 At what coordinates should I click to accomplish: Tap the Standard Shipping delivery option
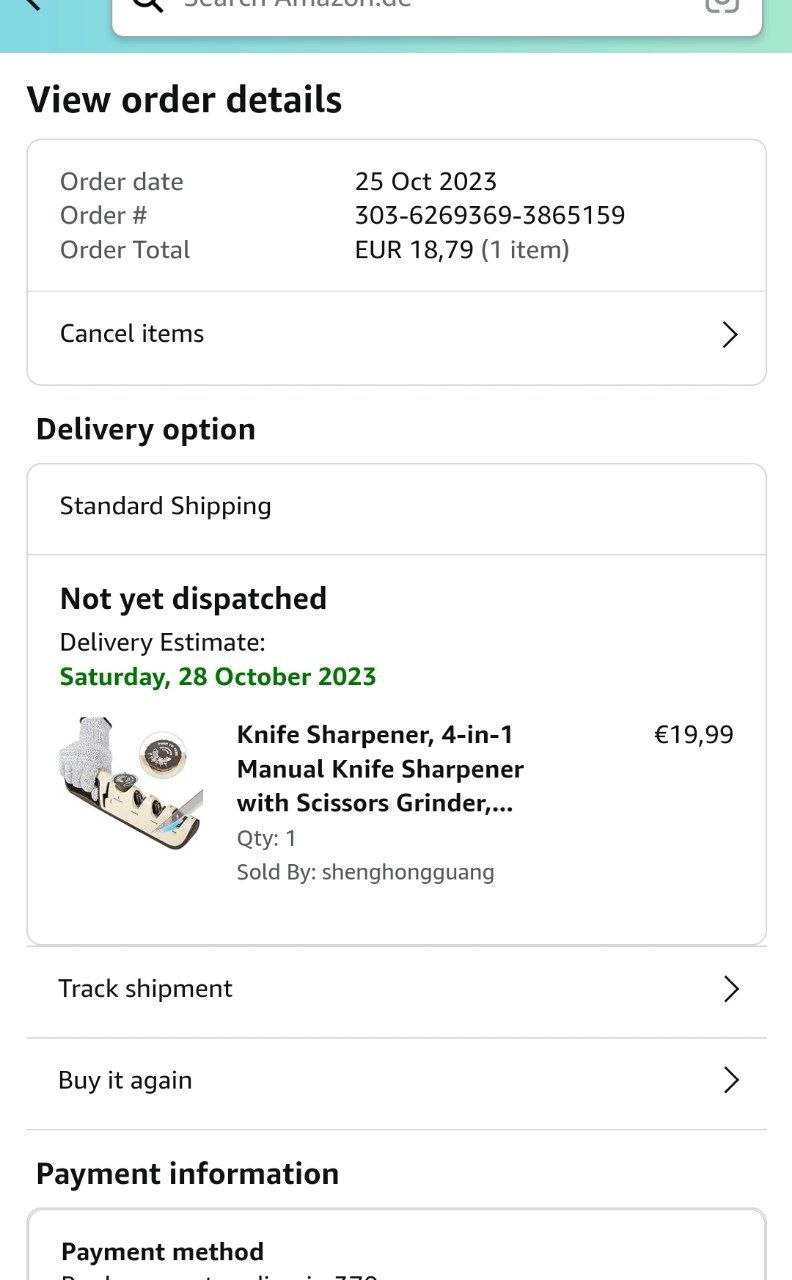[166, 506]
